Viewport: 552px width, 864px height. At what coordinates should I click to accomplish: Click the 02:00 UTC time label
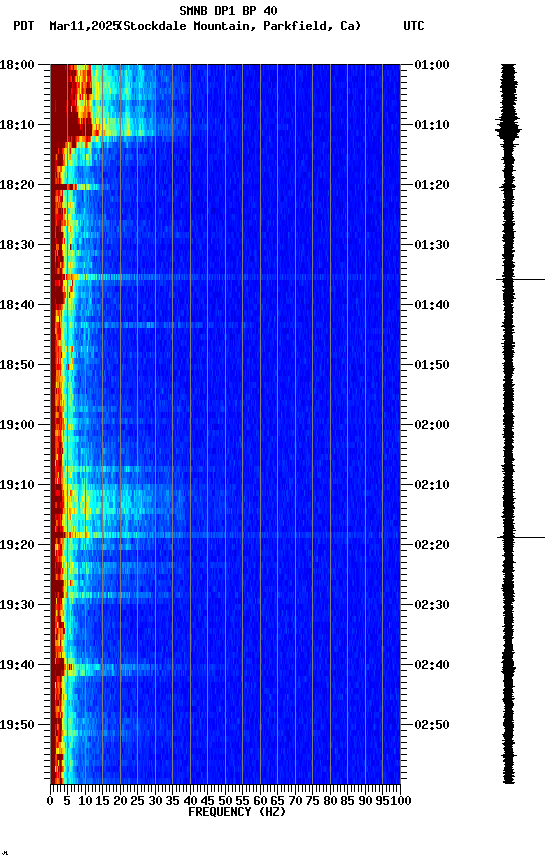click(x=432, y=425)
